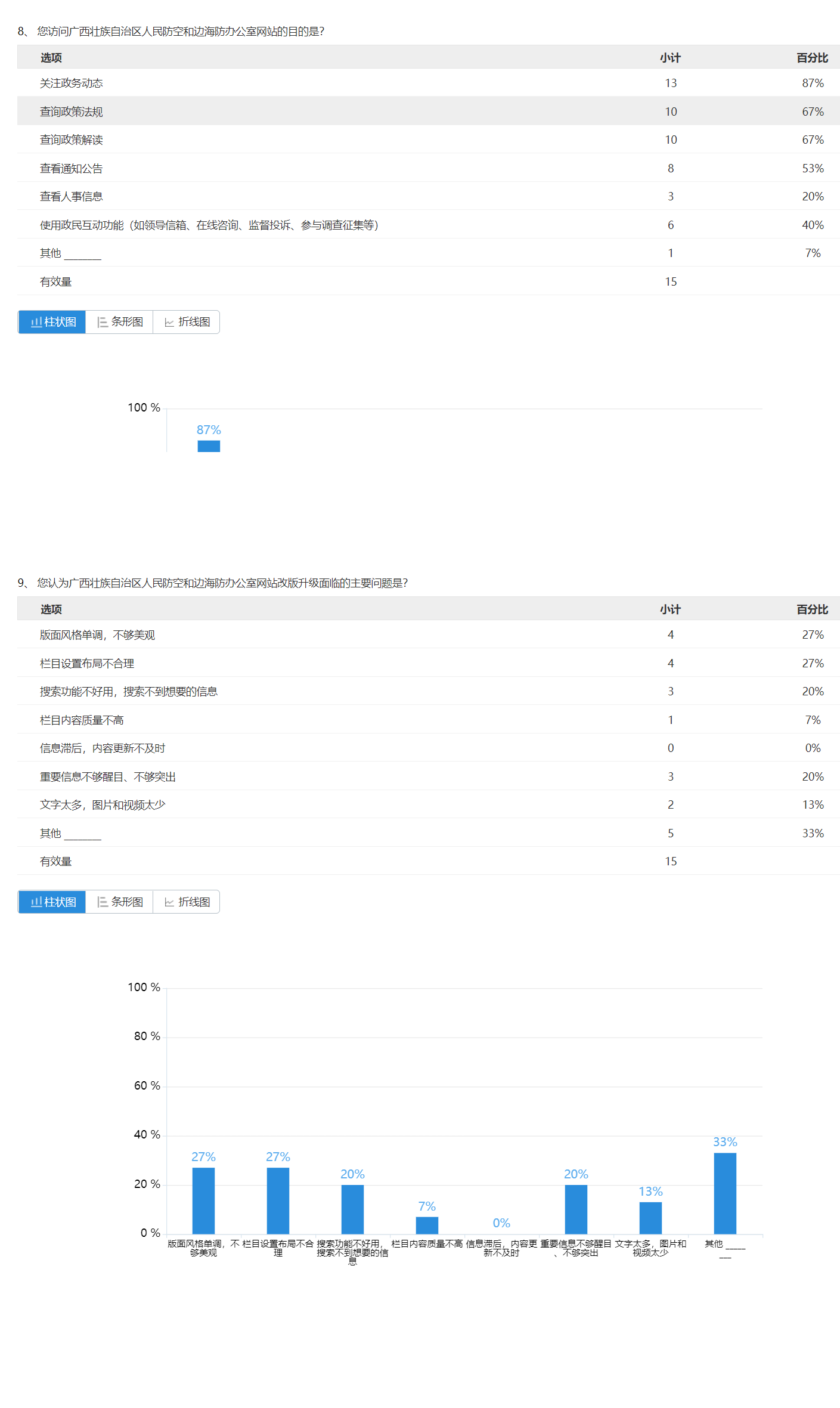The image size is (840, 1408).
Task: Click bar chart icon in question 8's 柱状图 tab
Action: click(36, 322)
